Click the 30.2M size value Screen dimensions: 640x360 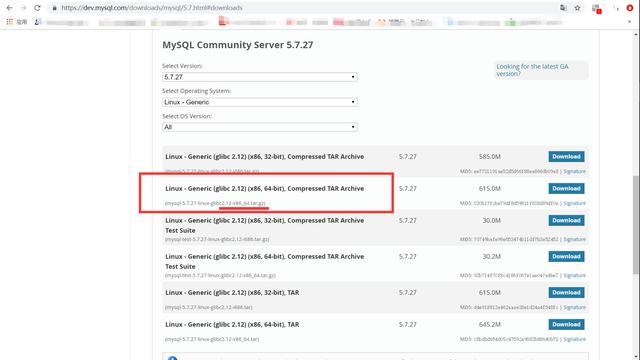[x=491, y=257]
